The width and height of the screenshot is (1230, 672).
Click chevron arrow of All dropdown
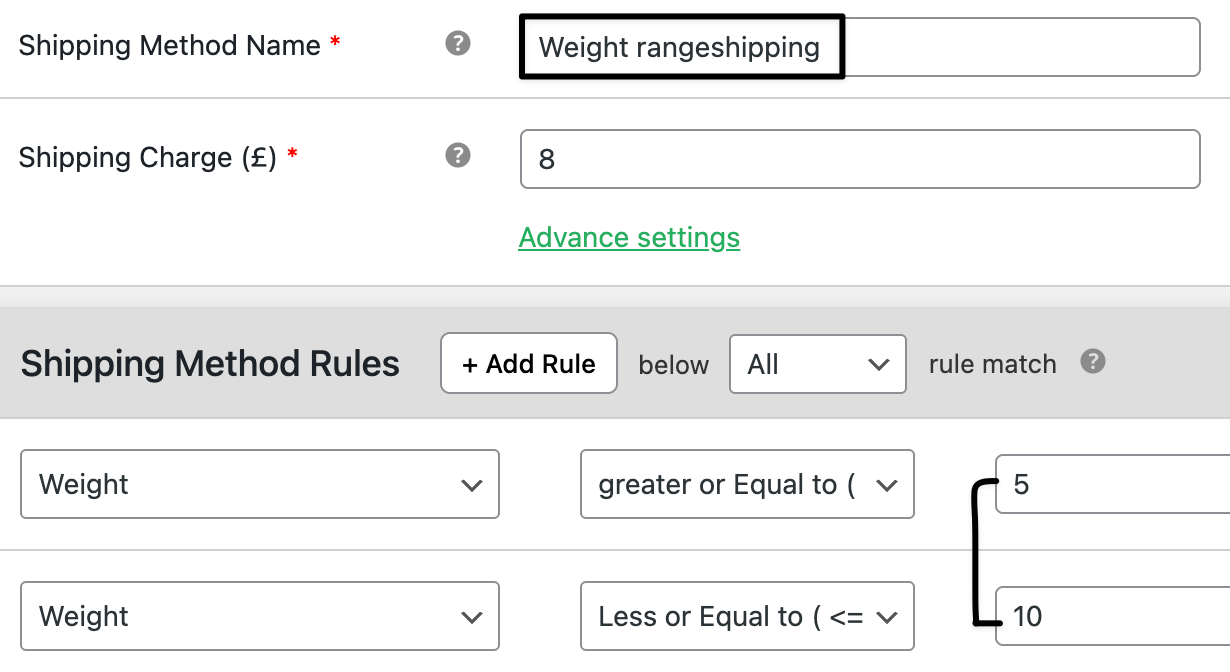coord(880,365)
